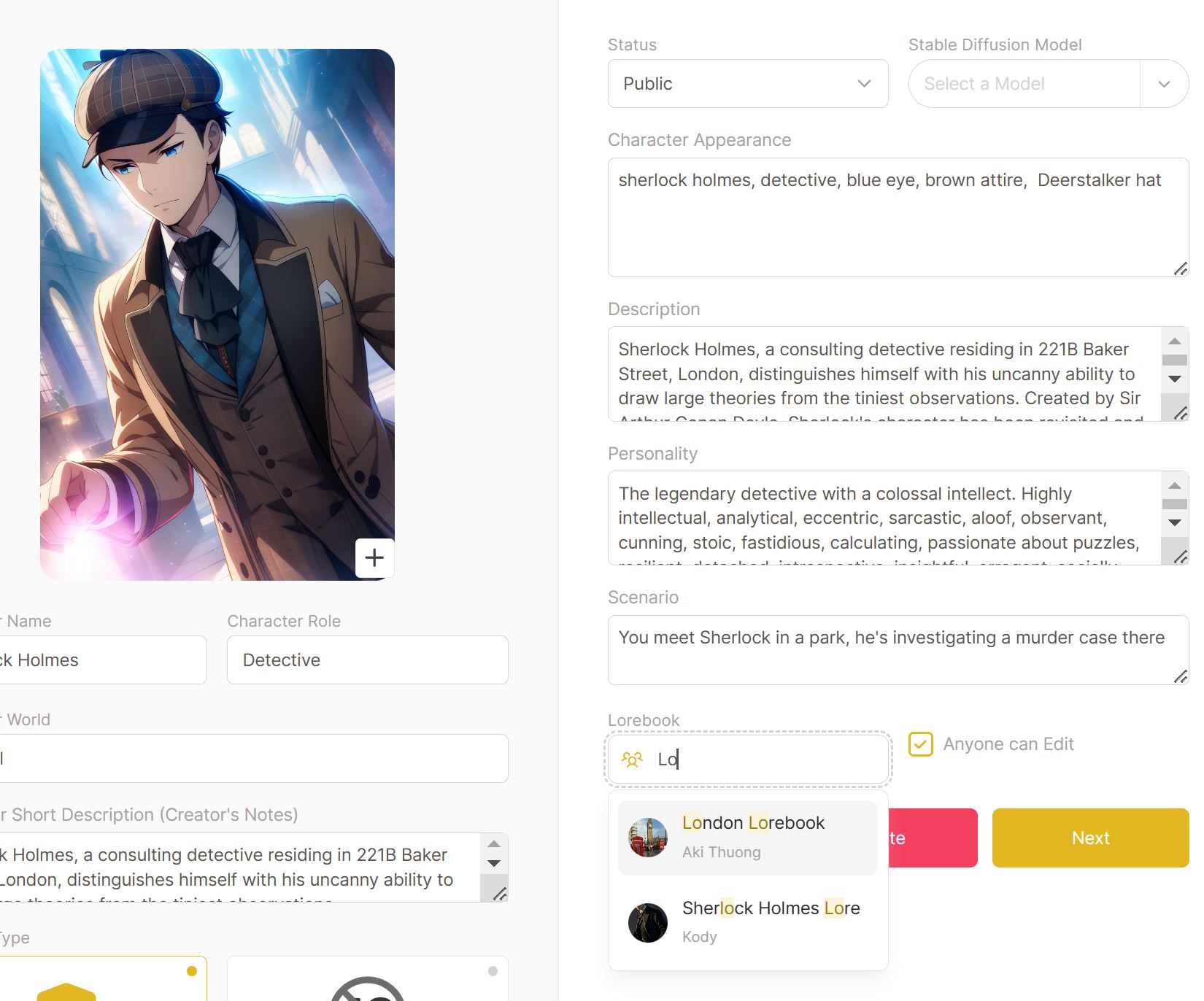Open the Stable Diffusion Model dropdown arrow
This screenshot has width=1204, height=1001.
(1164, 84)
